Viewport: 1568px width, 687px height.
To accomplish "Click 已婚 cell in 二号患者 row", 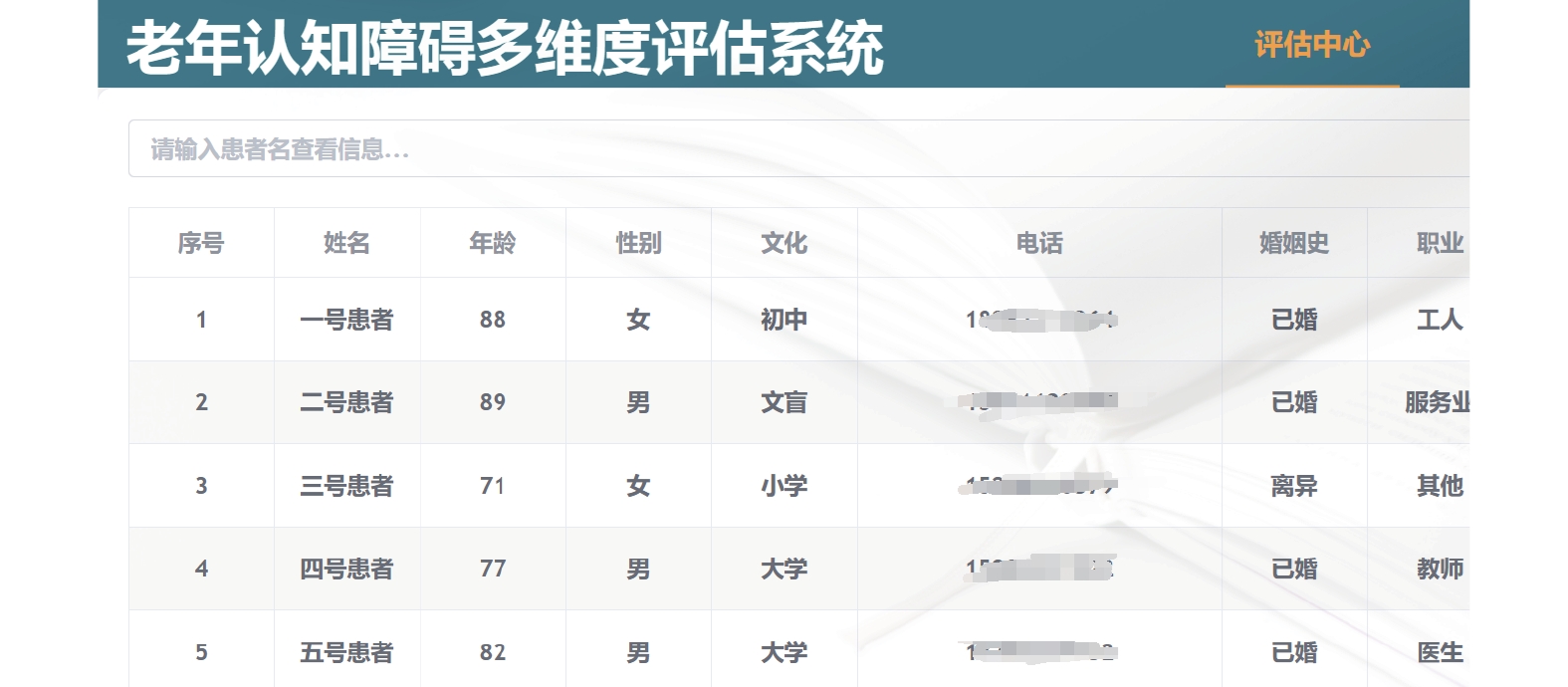I will click(1294, 402).
